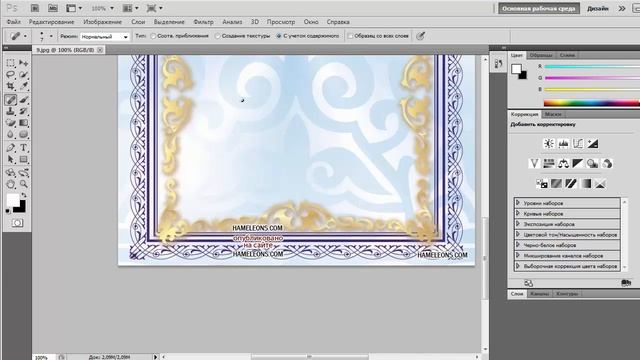Choose the 'Создание текстуры' type radio
This screenshot has width=640, height=360.
point(218,36)
